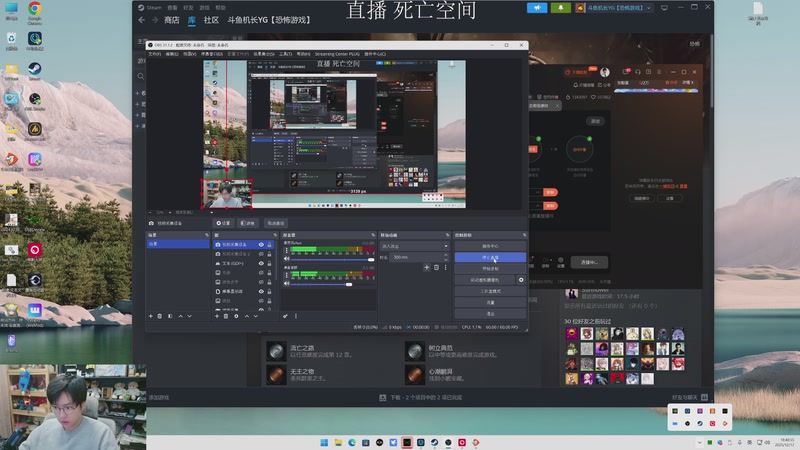Screen dimensions: 800x450
Task: Open hamburger menu in Douyu tool window
Action: coord(659,72)
